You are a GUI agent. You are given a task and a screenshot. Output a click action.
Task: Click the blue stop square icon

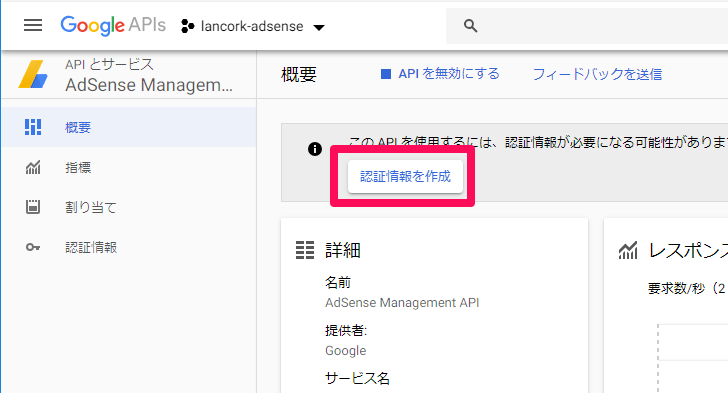pos(386,74)
